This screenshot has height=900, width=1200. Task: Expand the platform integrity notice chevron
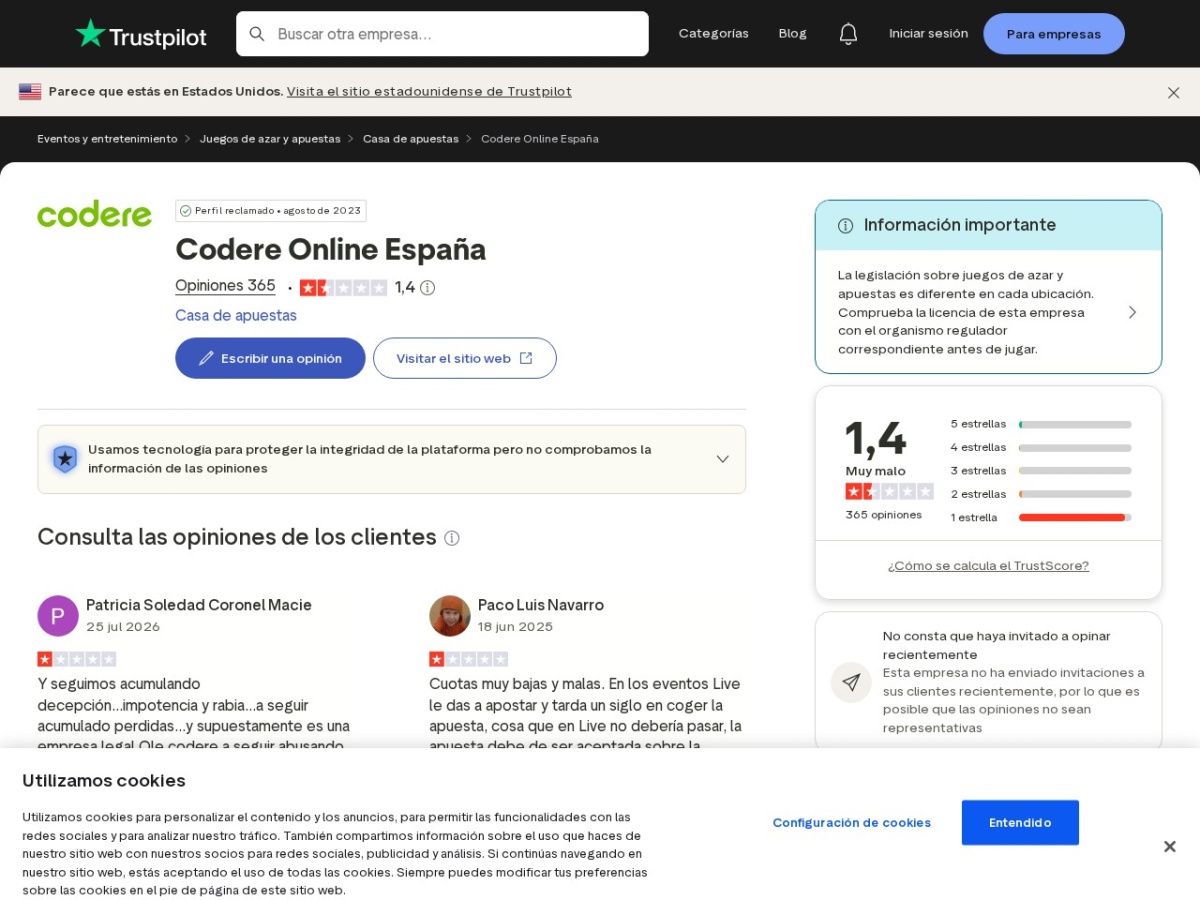[x=722, y=459]
